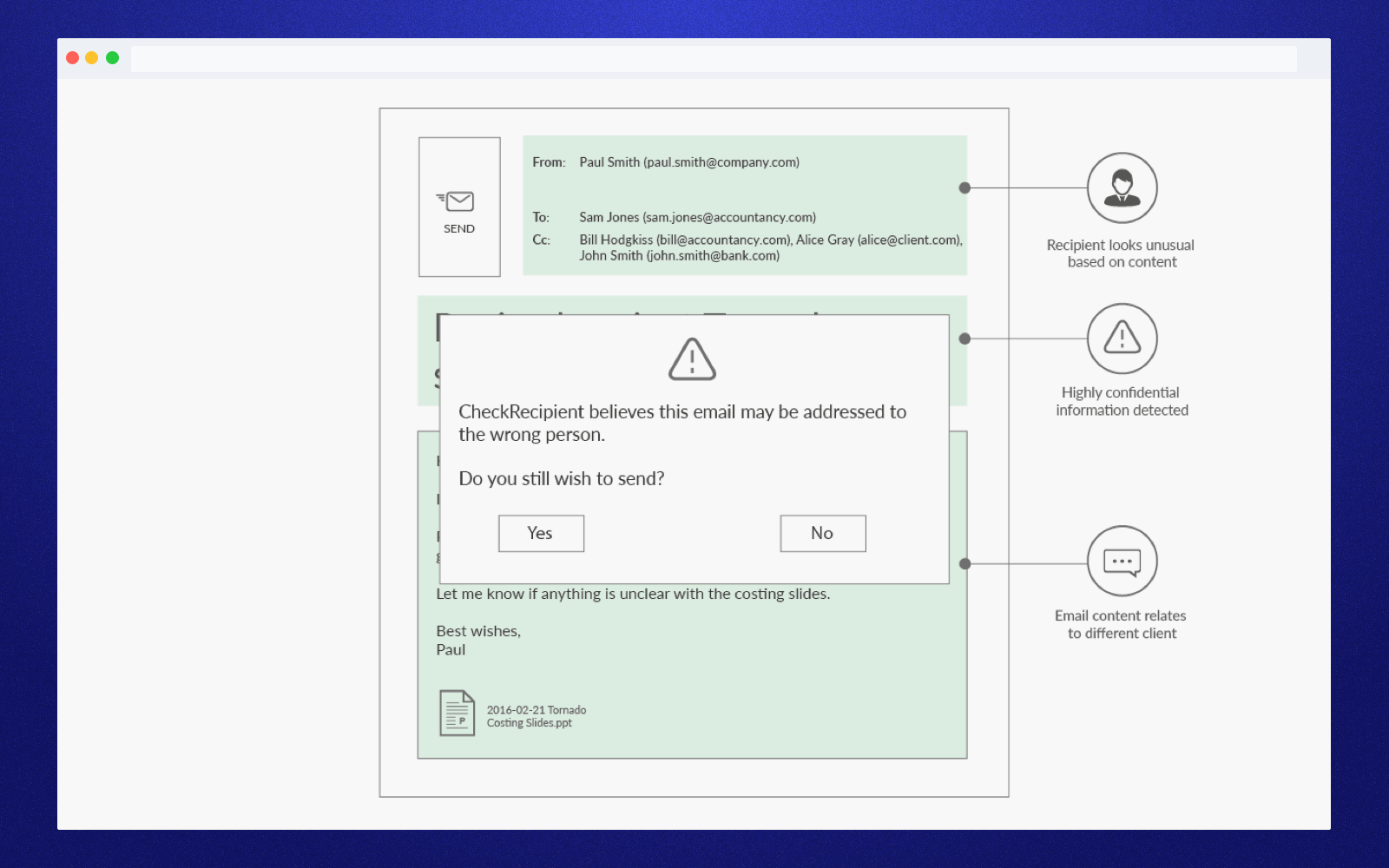Screen dimensions: 1389x868
Task: Click the To recipient Sam Jones address
Action: point(697,217)
